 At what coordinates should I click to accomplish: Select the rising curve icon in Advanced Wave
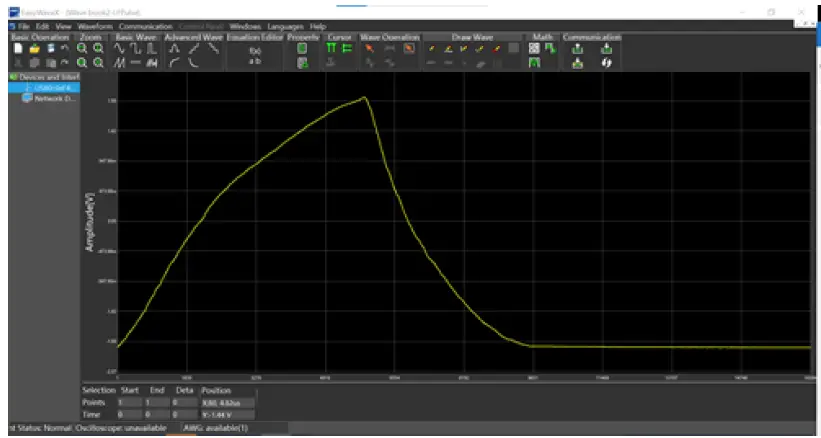[x=175, y=63]
